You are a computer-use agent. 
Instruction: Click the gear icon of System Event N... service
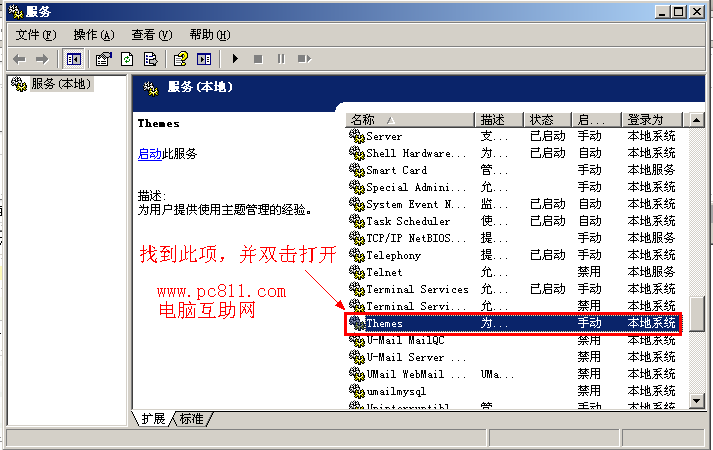point(357,204)
